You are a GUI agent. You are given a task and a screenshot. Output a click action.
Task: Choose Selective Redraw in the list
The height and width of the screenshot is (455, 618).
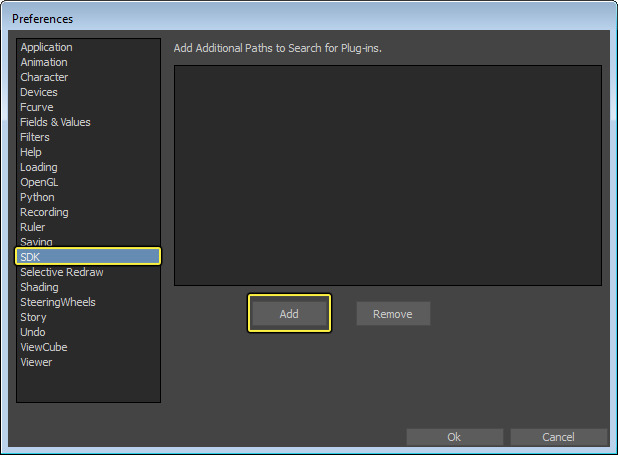[x=61, y=272]
